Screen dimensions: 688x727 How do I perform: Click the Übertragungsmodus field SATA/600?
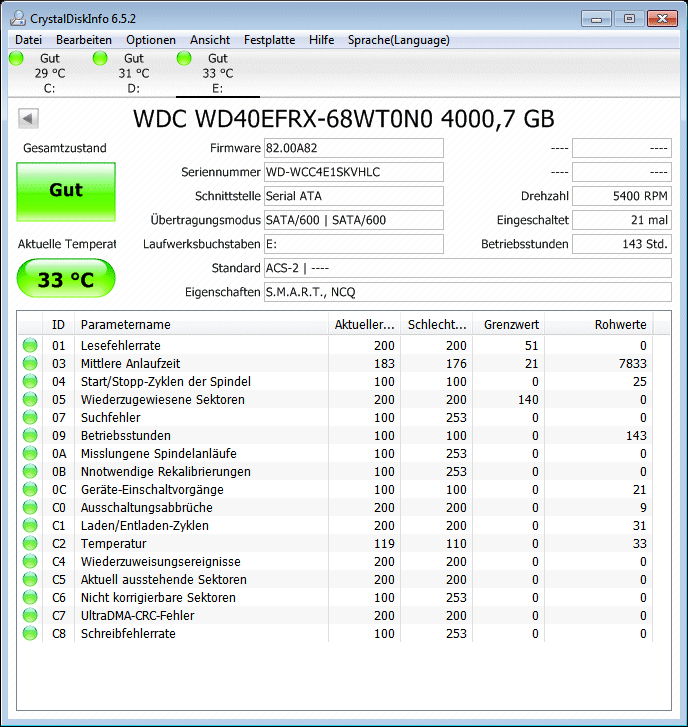[x=354, y=220]
